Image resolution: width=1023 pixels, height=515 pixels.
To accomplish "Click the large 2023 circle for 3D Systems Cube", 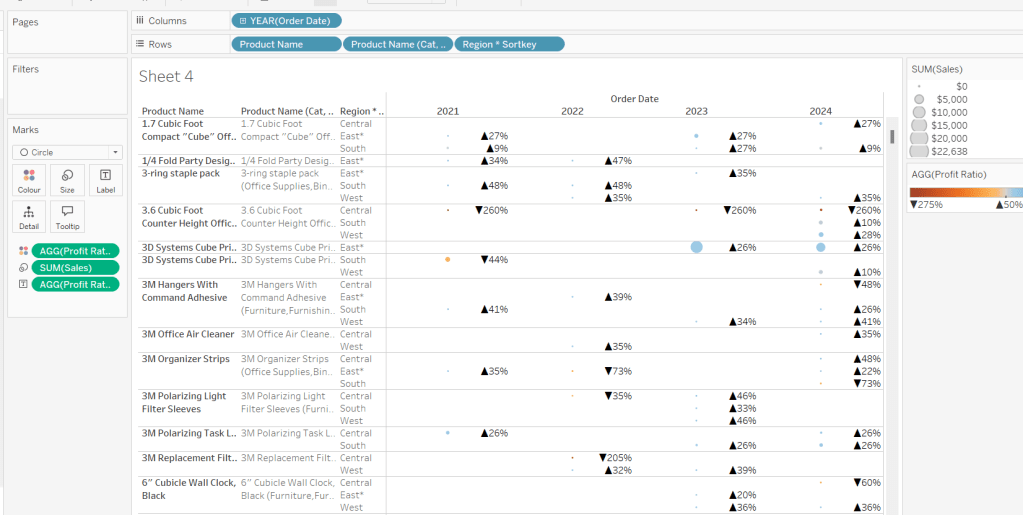I will (x=696, y=247).
